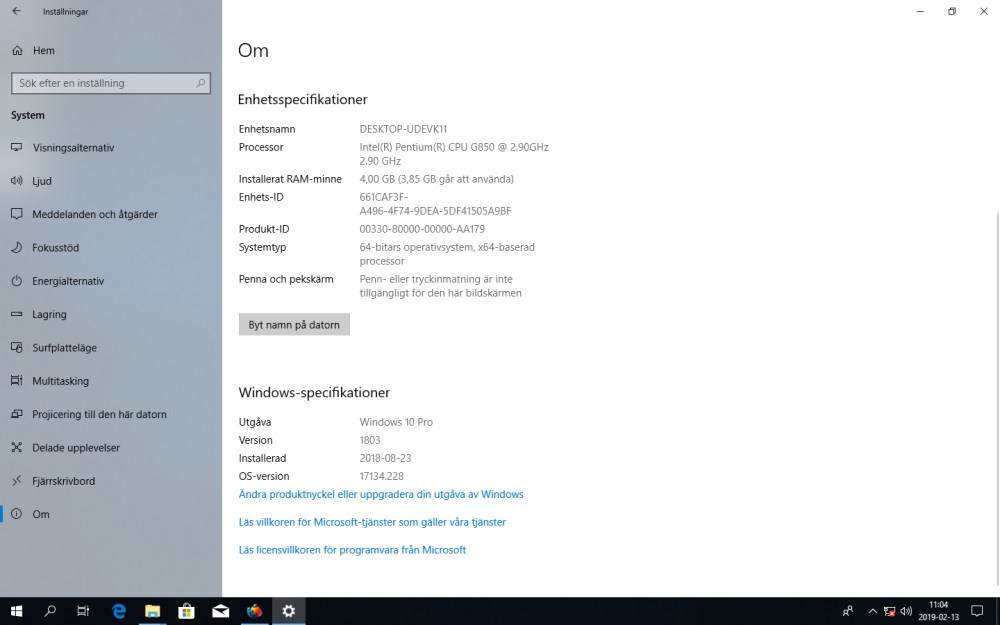Click the network icon in the tray

click(890, 612)
